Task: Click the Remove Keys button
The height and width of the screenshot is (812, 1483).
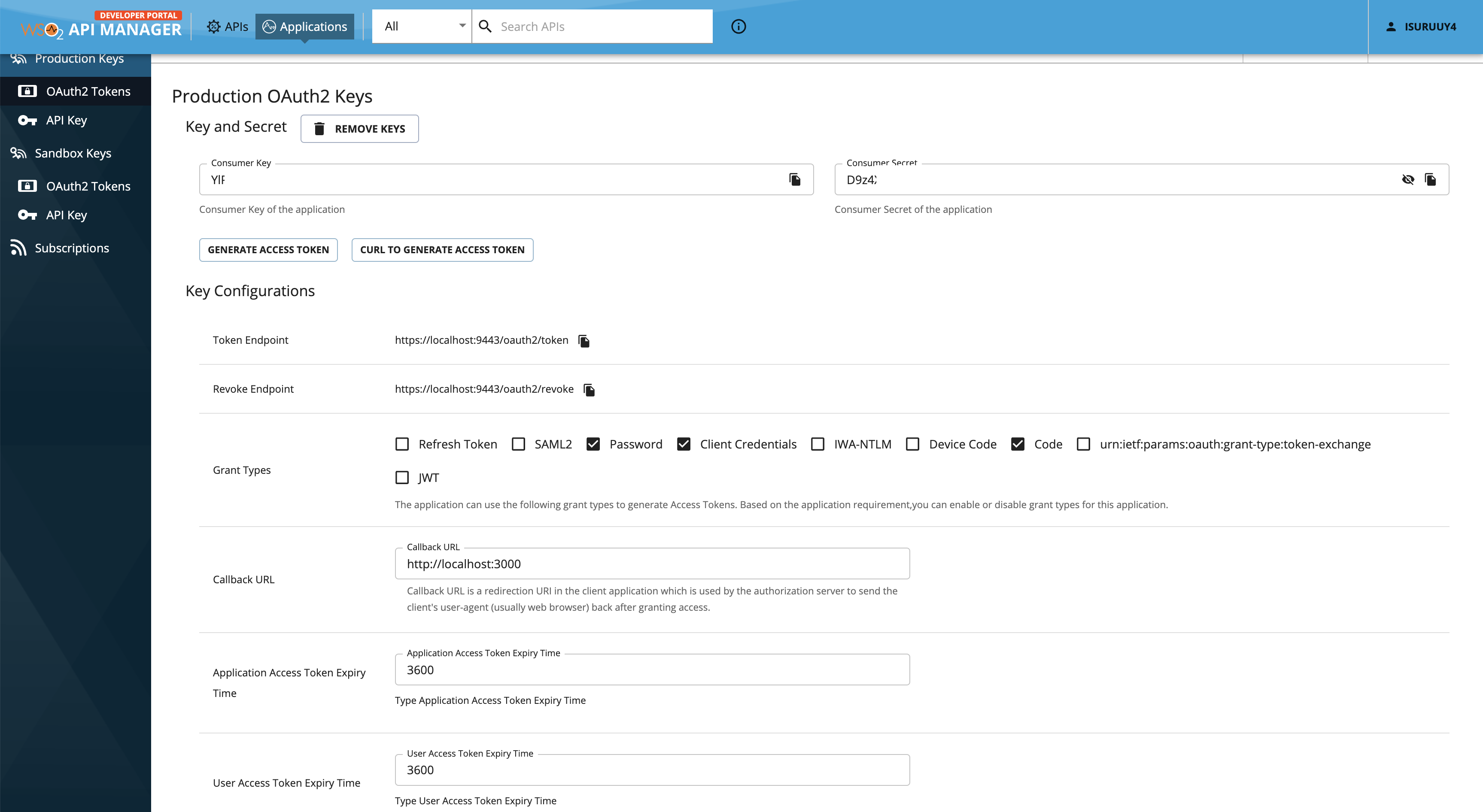Action: pyautogui.click(x=360, y=129)
